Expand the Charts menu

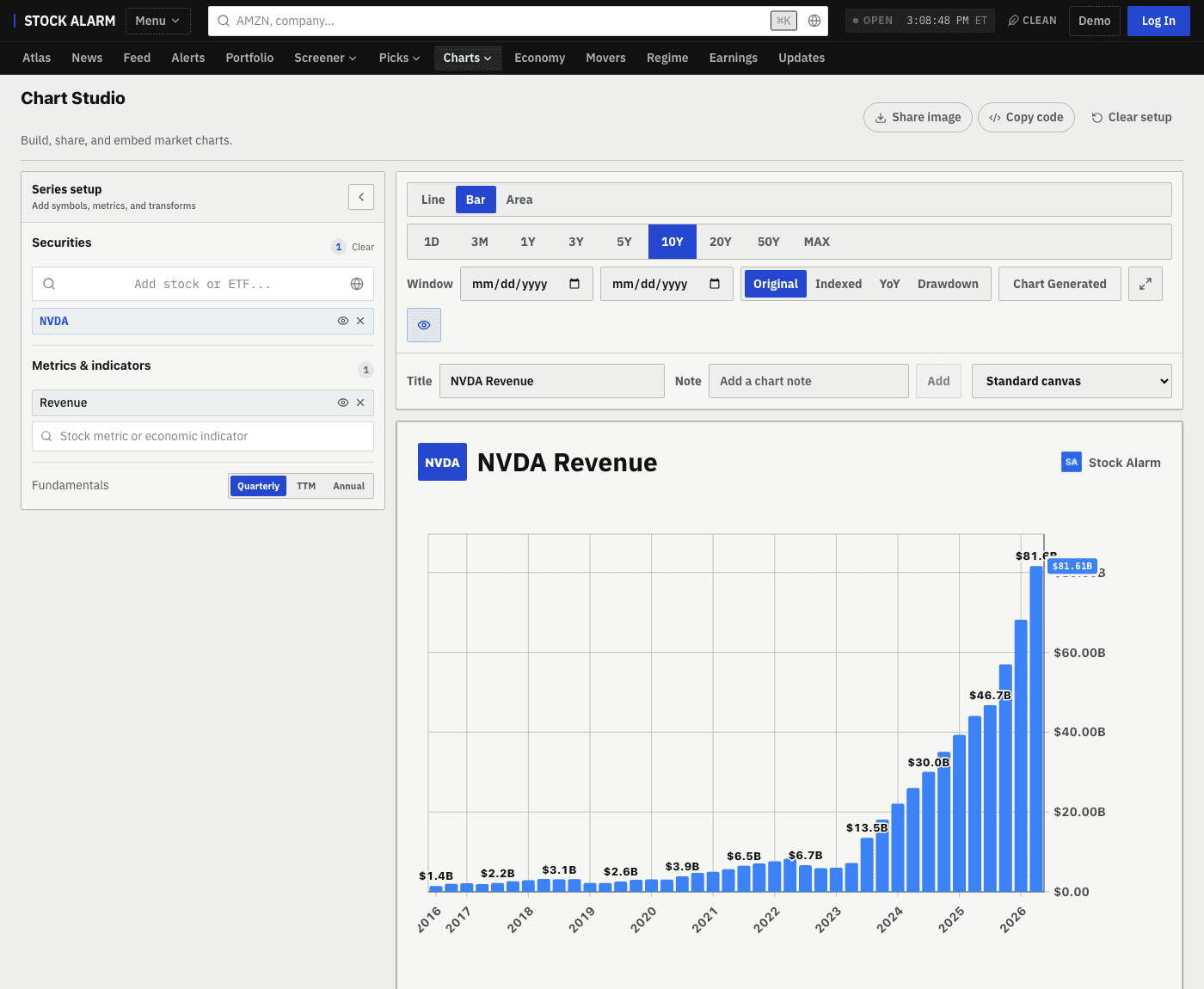point(468,58)
